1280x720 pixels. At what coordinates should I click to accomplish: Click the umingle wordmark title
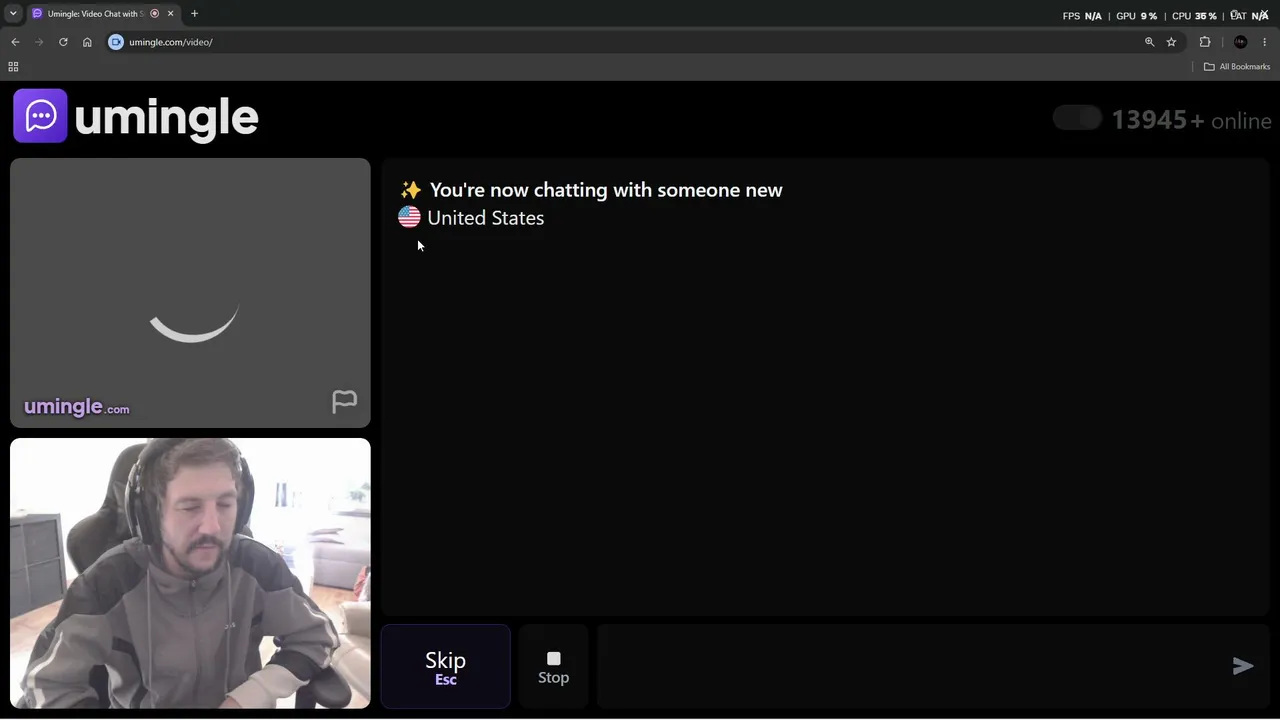coord(166,118)
